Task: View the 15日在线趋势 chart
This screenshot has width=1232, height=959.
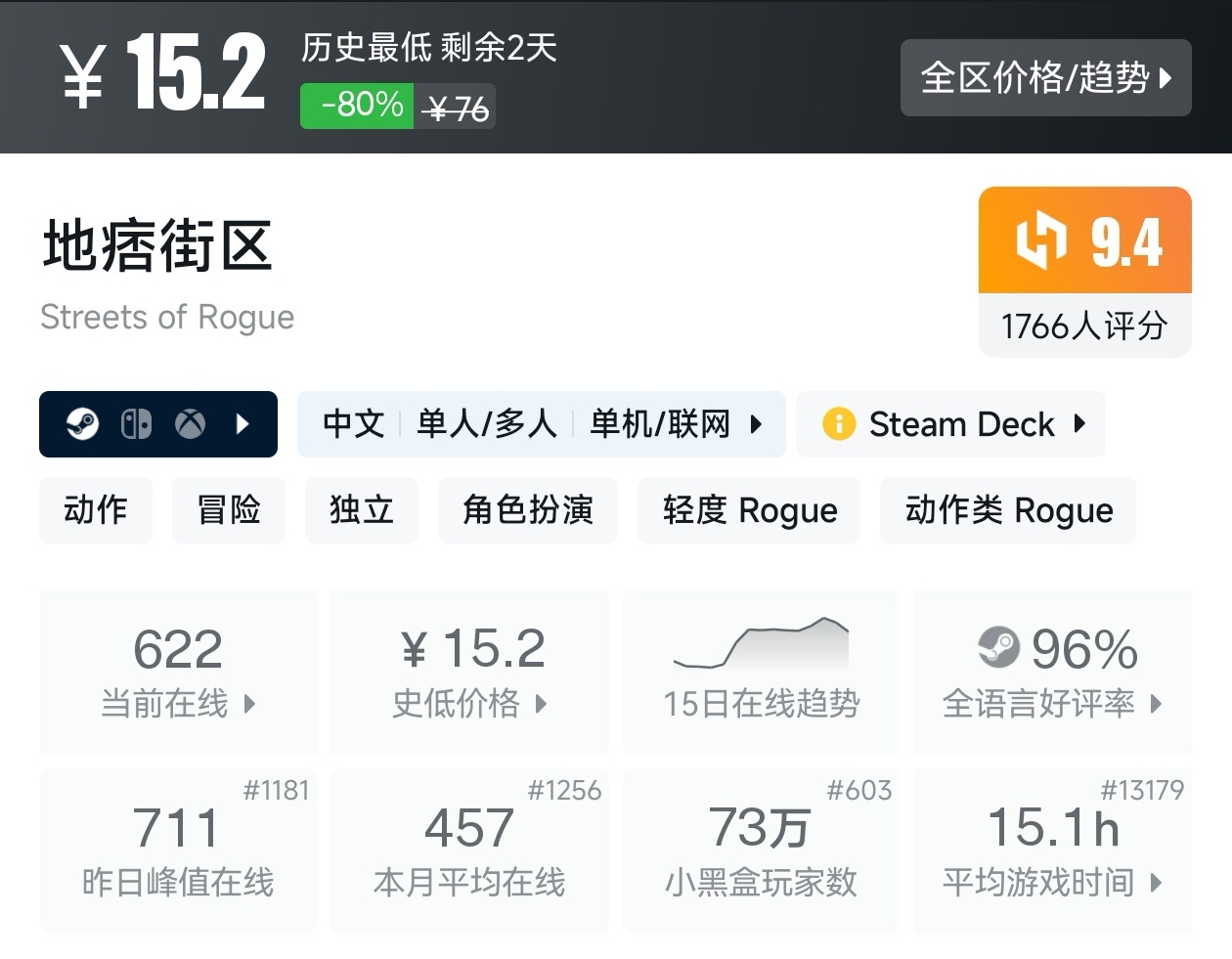Action: coord(761,673)
